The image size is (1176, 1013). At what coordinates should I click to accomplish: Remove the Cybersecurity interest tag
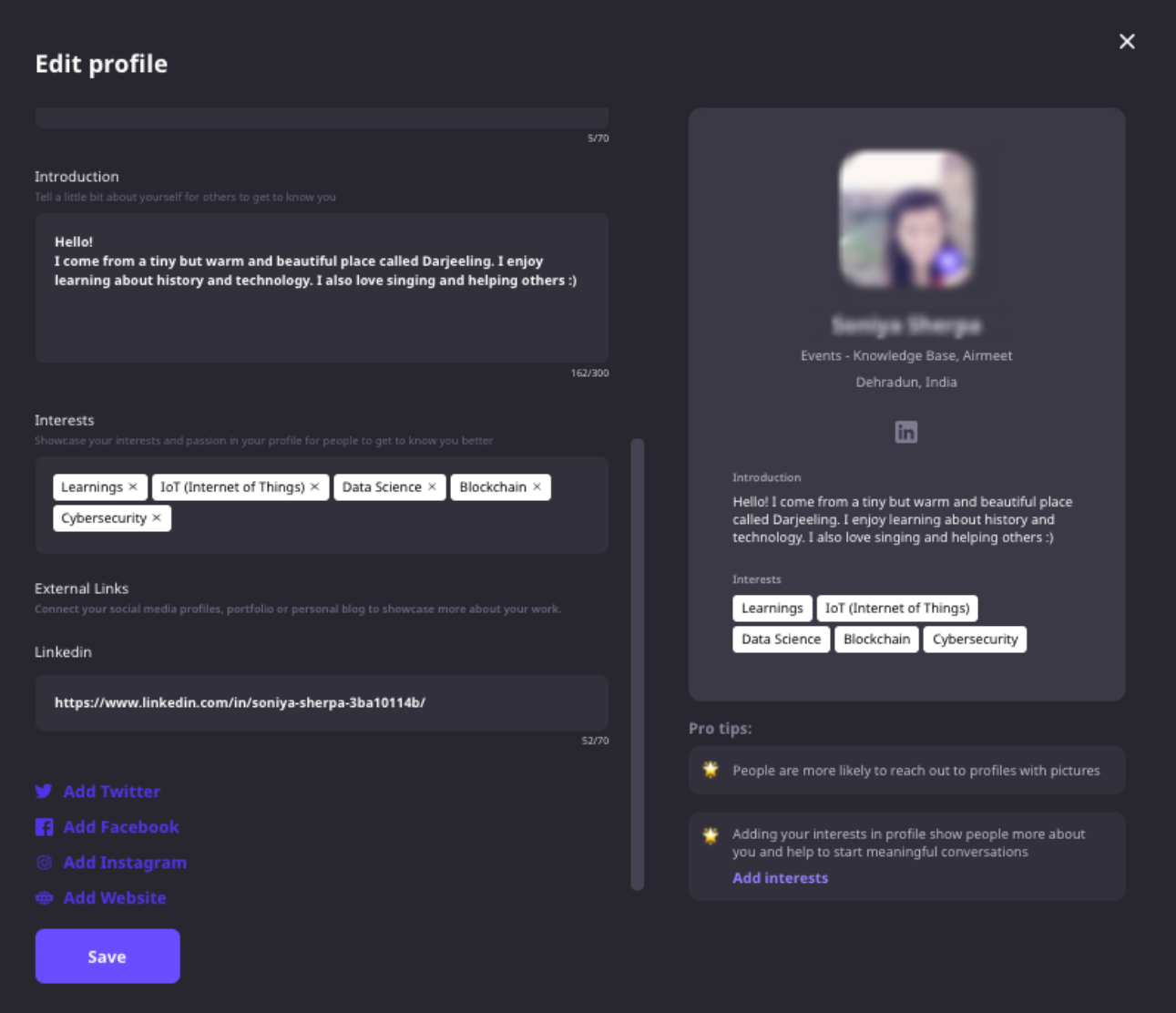point(157,518)
